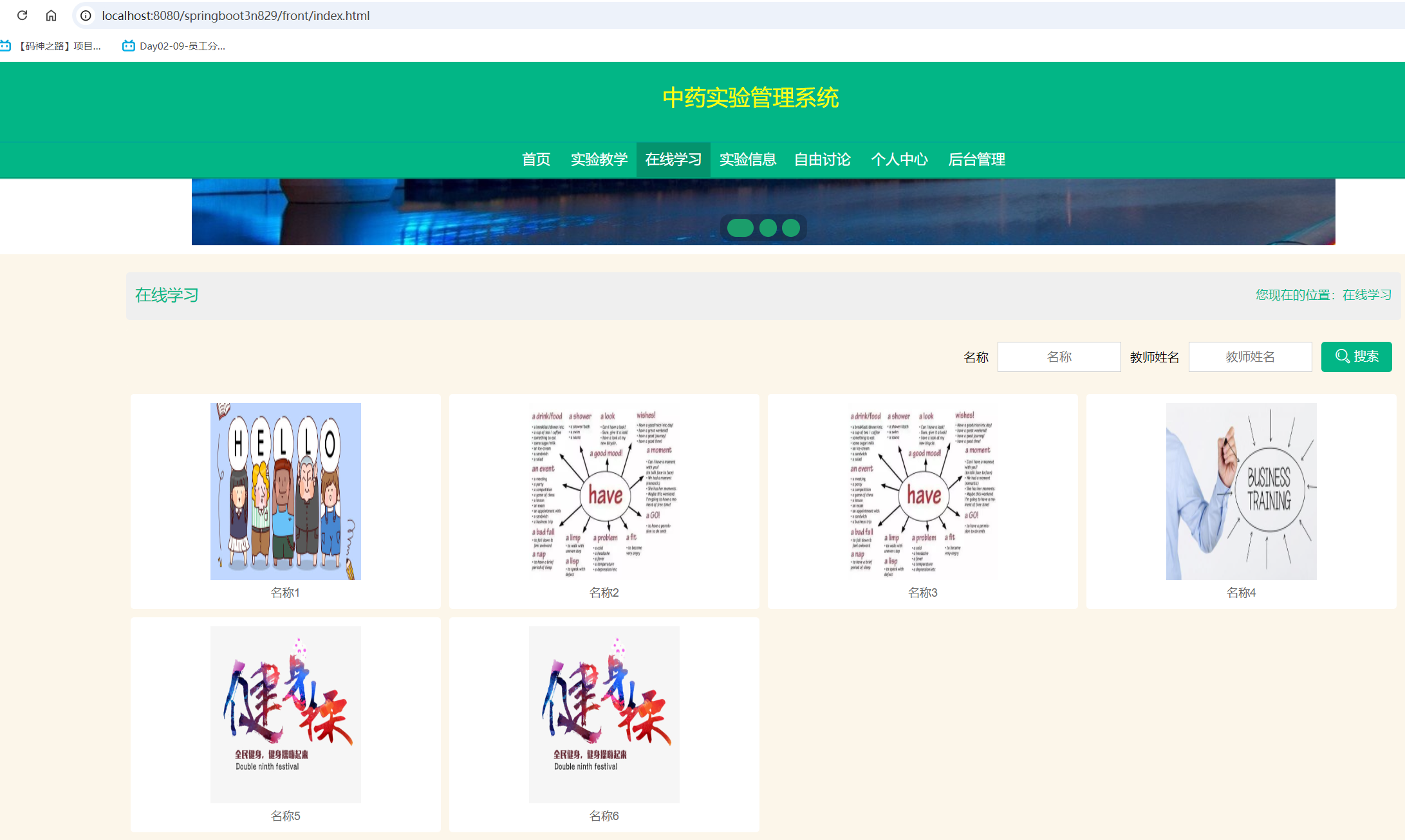Switch to the 实验信息 navigation tab
This screenshot has width=1405, height=840.
coord(747,160)
